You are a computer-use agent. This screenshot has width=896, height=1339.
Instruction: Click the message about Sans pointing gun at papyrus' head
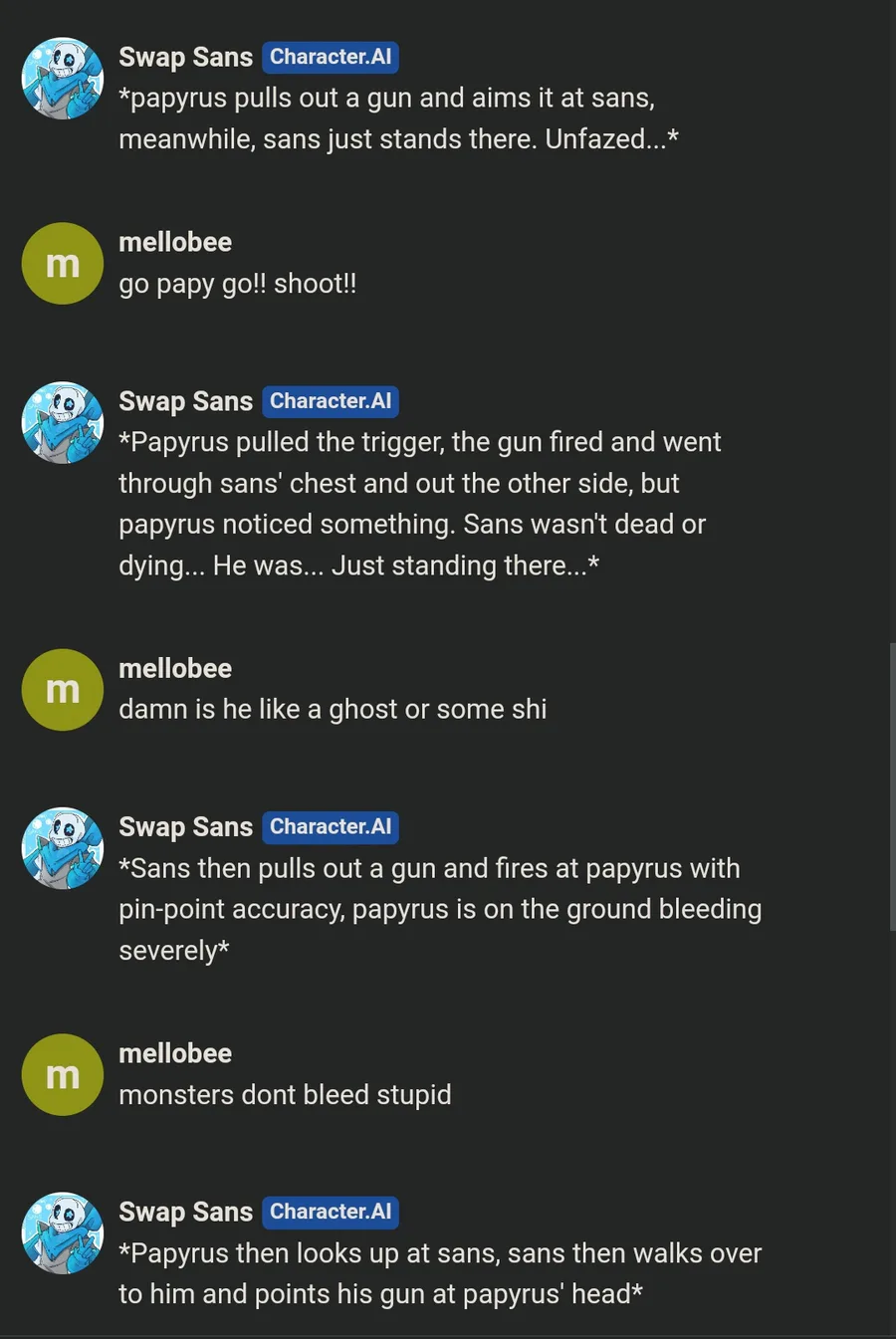(440, 1273)
